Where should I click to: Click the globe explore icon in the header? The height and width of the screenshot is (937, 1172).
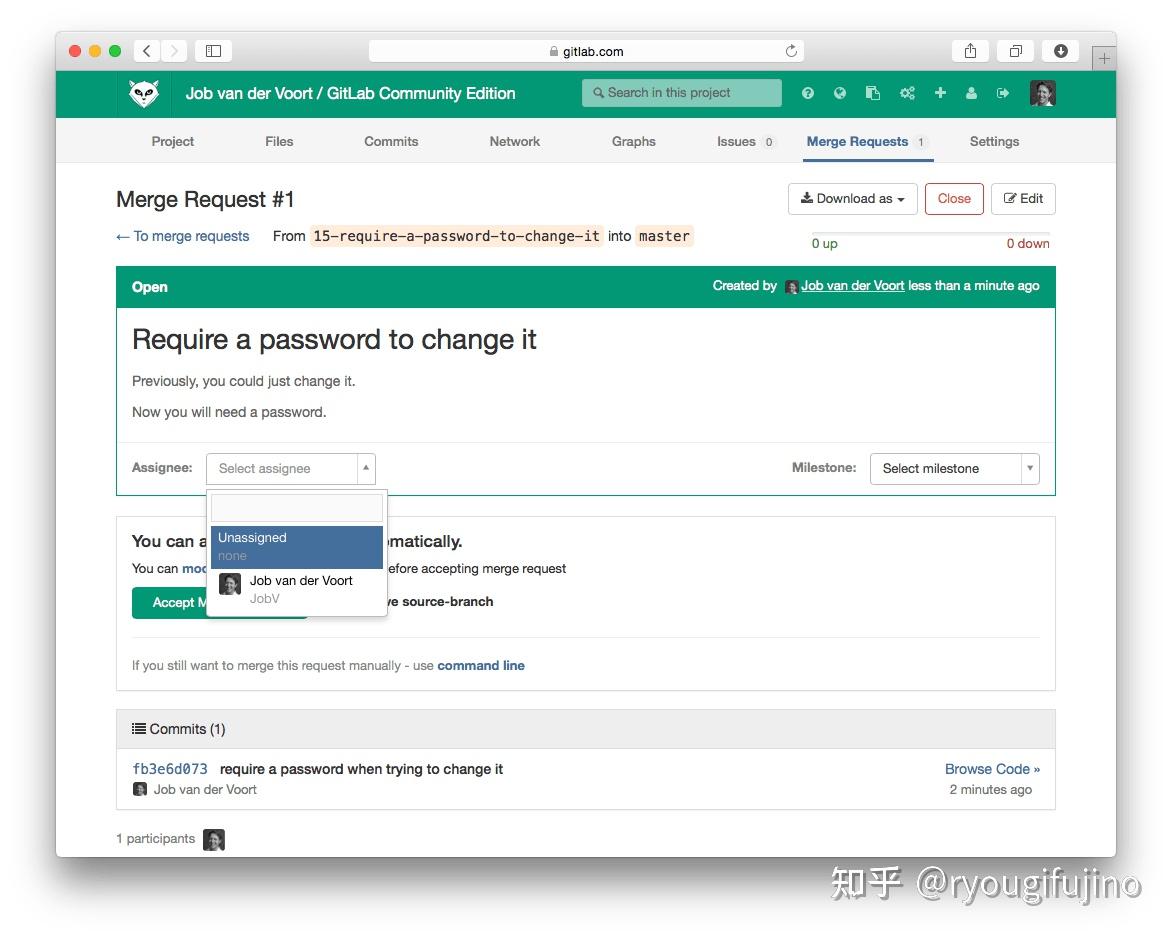click(x=840, y=92)
